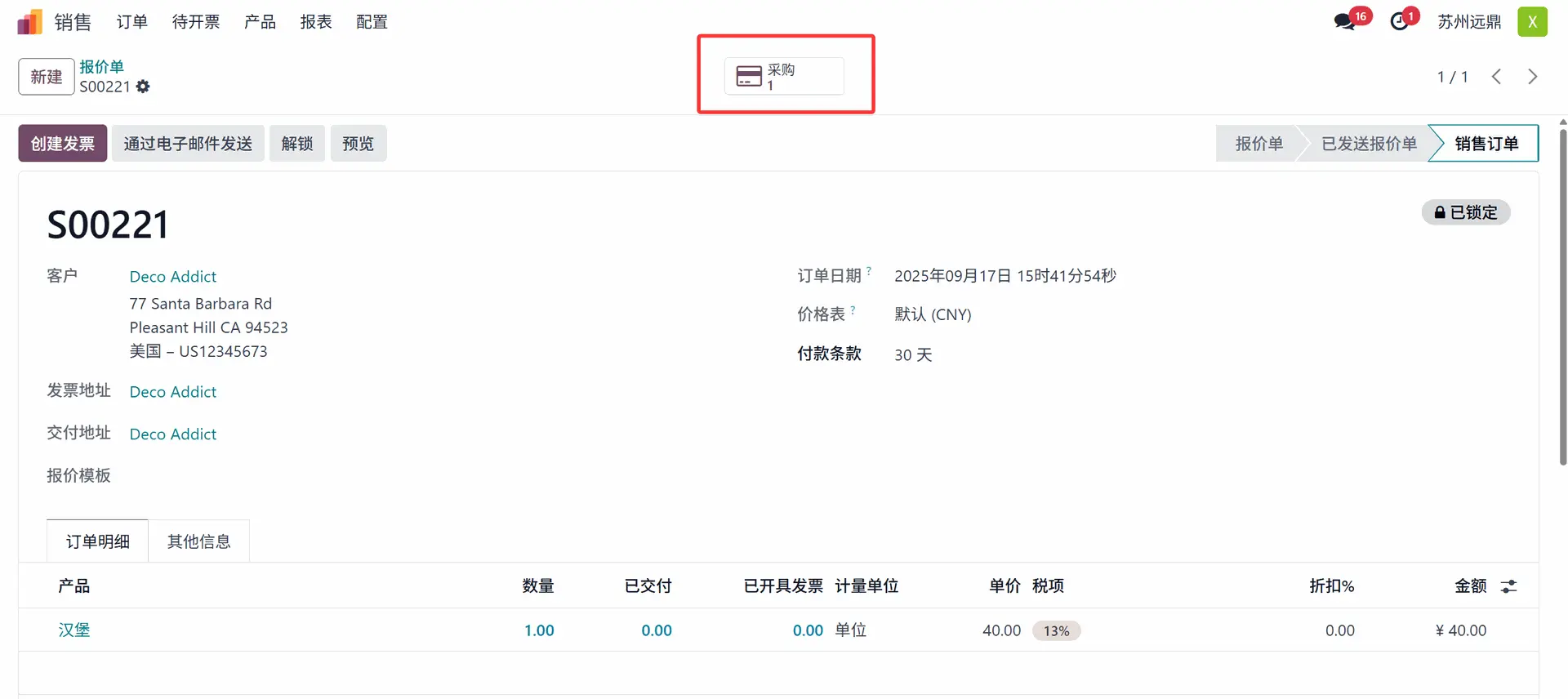Expand the 报表 menu
The height and width of the screenshot is (699, 1568).
[x=316, y=22]
